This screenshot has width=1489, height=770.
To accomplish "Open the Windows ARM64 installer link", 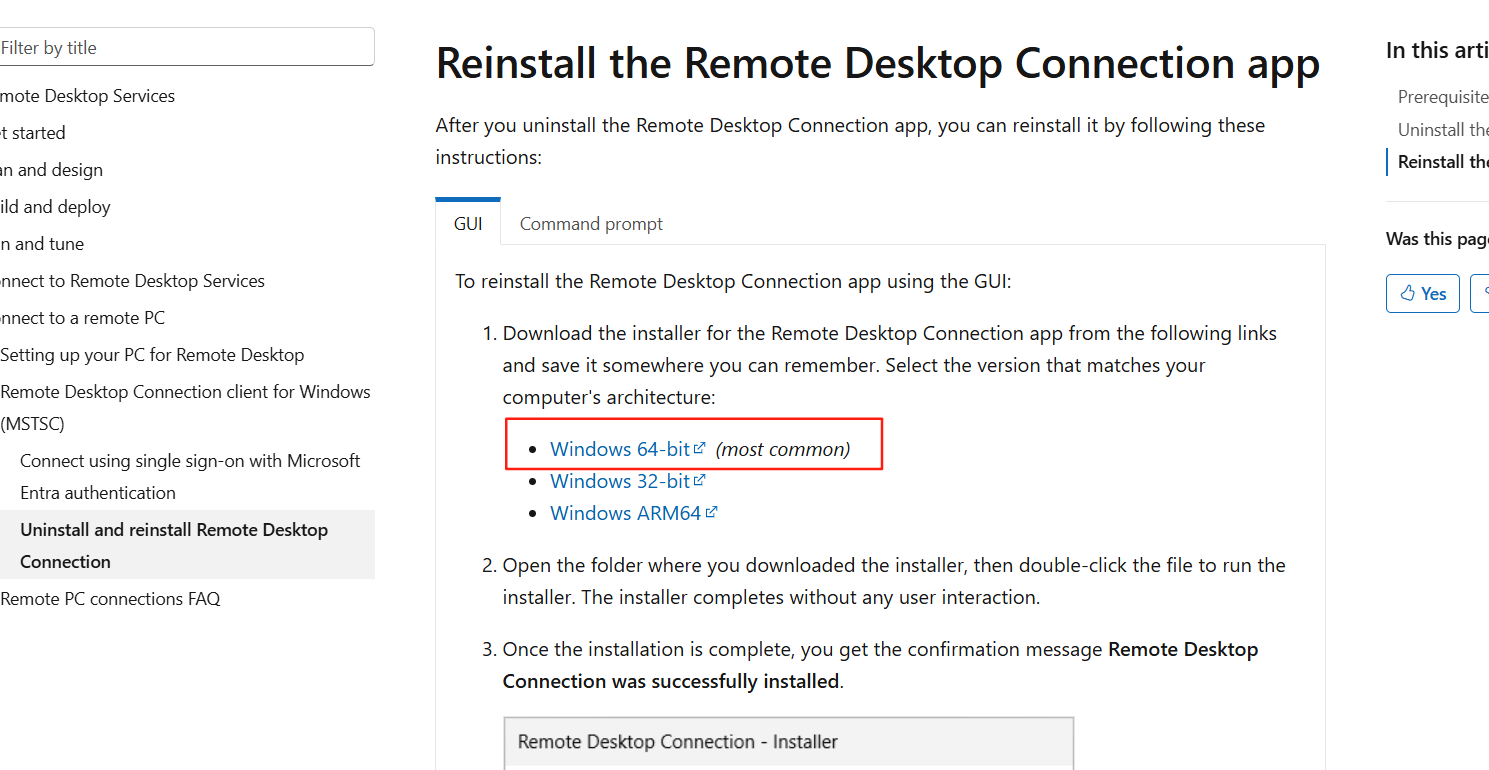I will coord(625,513).
